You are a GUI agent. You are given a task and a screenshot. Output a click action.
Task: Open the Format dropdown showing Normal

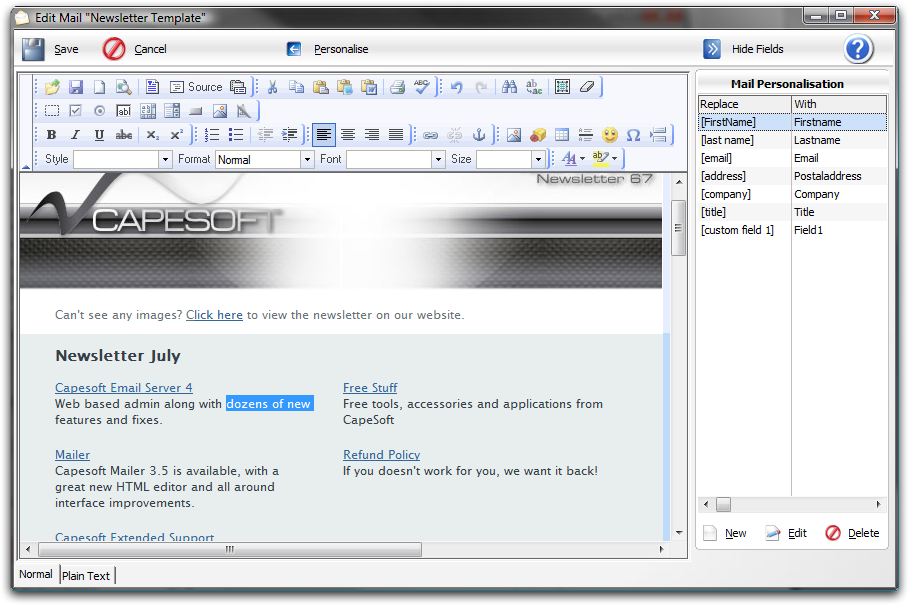(x=307, y=159)
